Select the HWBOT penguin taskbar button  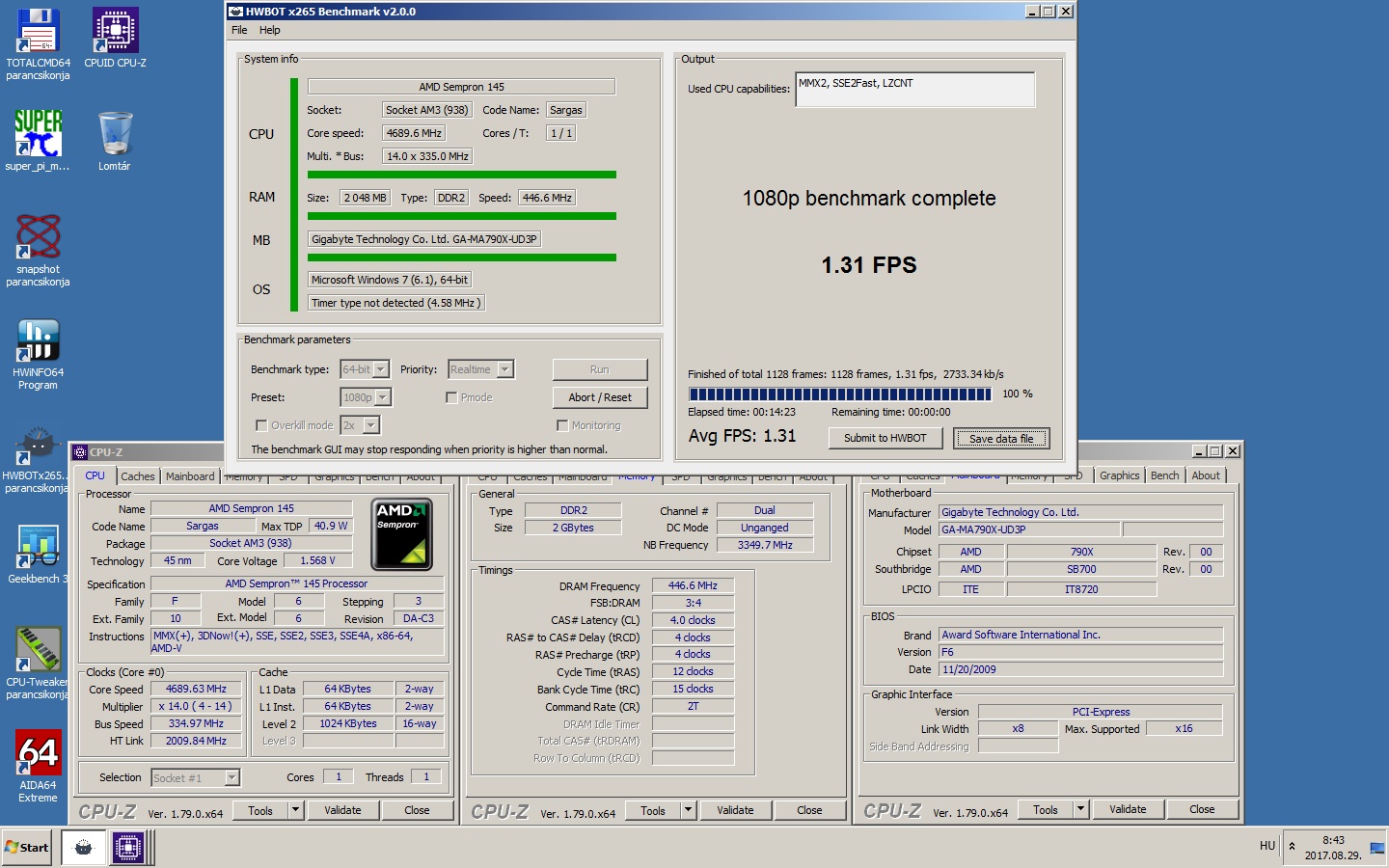point(84,848)
